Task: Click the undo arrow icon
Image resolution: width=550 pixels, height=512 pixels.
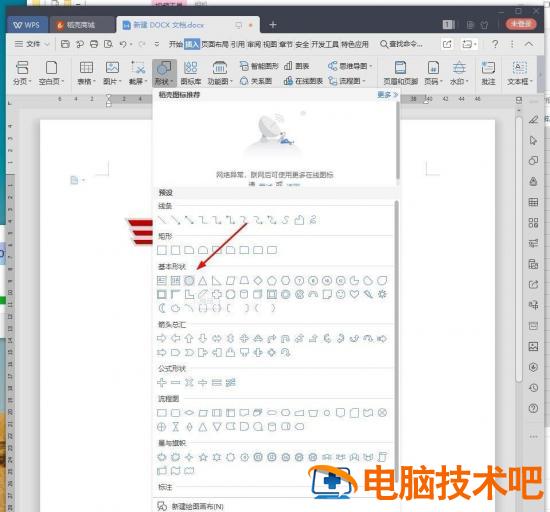Action: (x=123, y=44)
